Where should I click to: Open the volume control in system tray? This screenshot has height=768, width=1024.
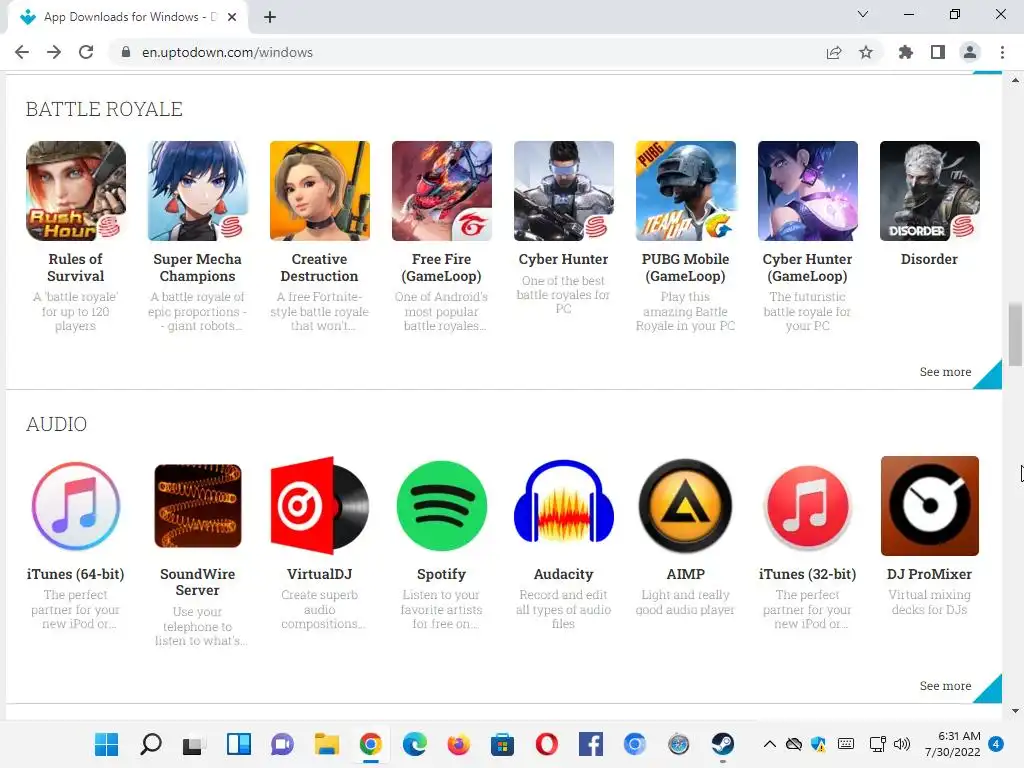tap(902, 744)
